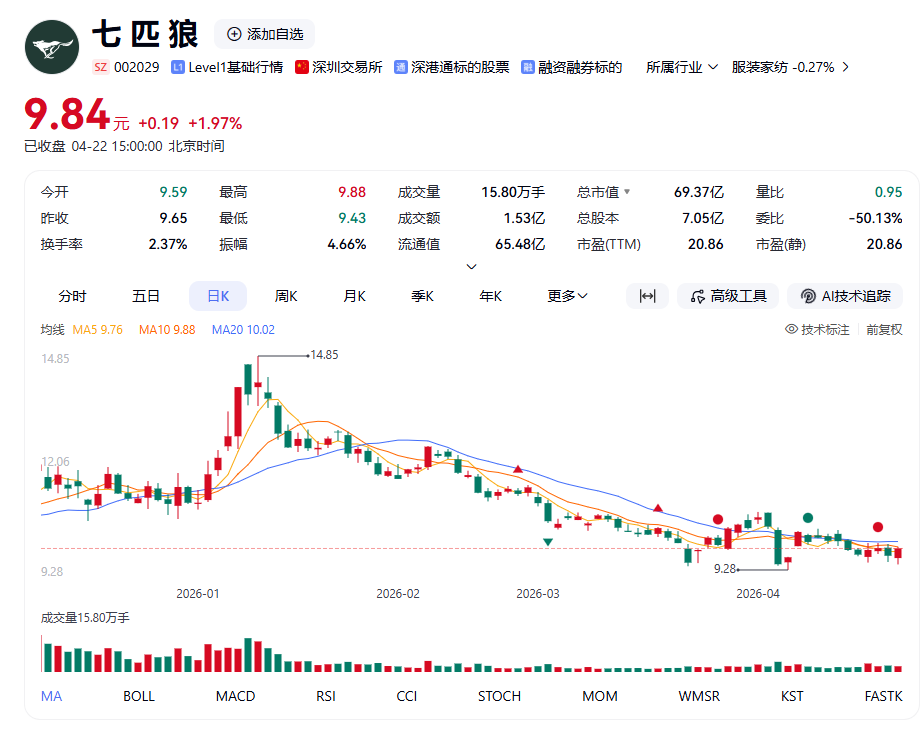The image size is (922, 731).
Task: Toggle 技术标注 eye visibility
Action: coord(791,329)
